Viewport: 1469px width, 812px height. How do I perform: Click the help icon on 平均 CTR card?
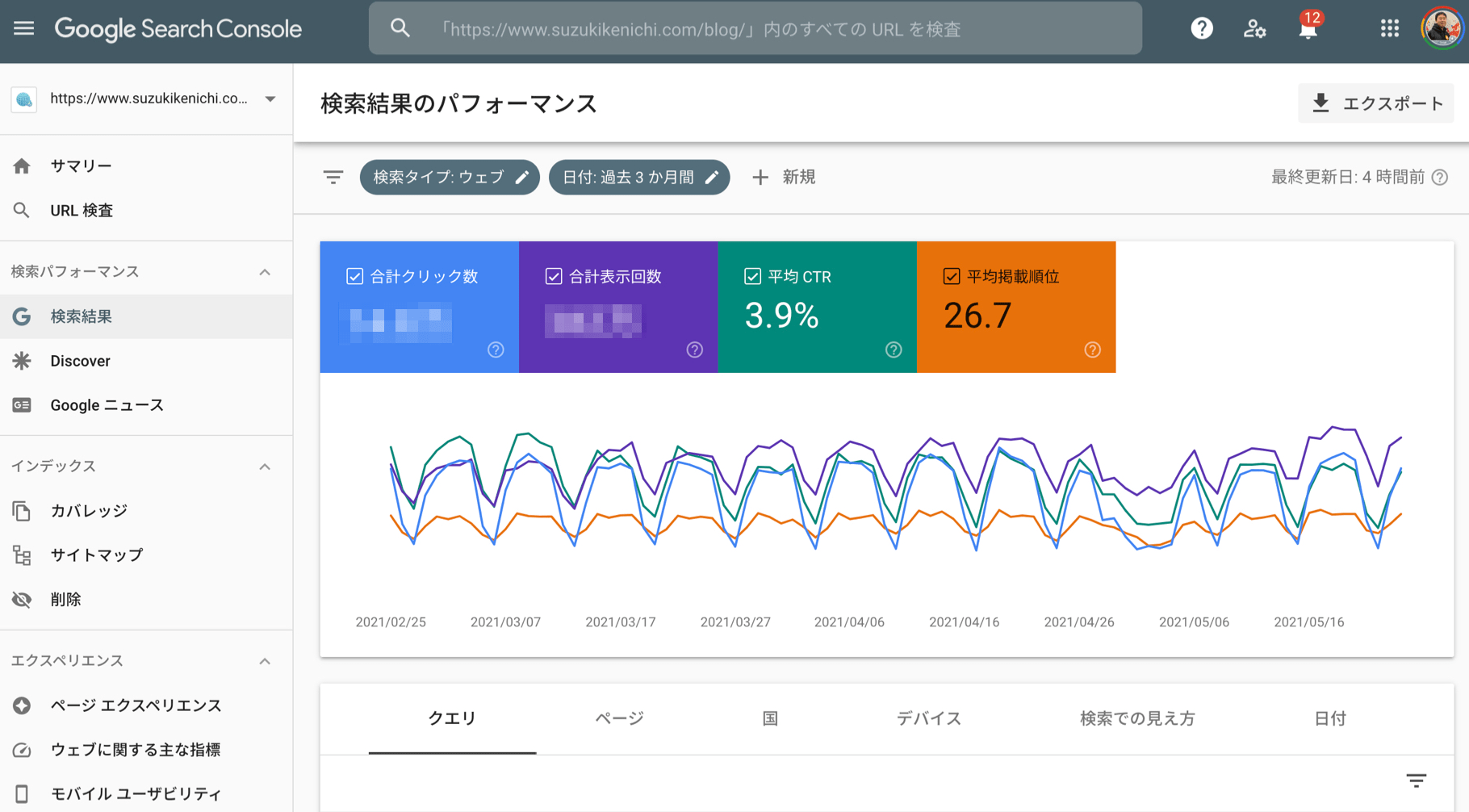coord(894,349)
